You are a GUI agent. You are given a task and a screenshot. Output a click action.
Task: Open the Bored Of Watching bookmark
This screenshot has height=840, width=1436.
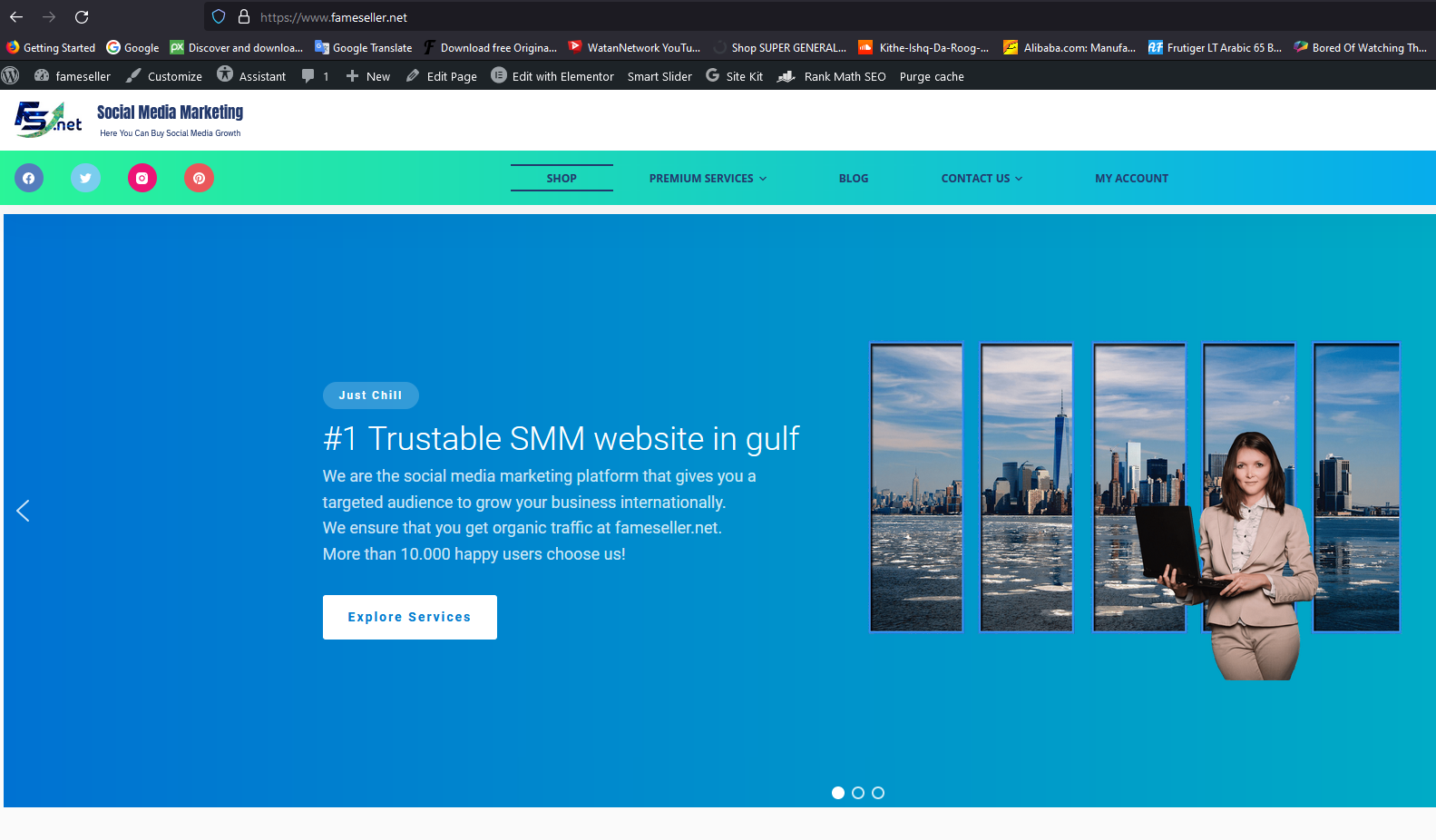point(1360,48)
